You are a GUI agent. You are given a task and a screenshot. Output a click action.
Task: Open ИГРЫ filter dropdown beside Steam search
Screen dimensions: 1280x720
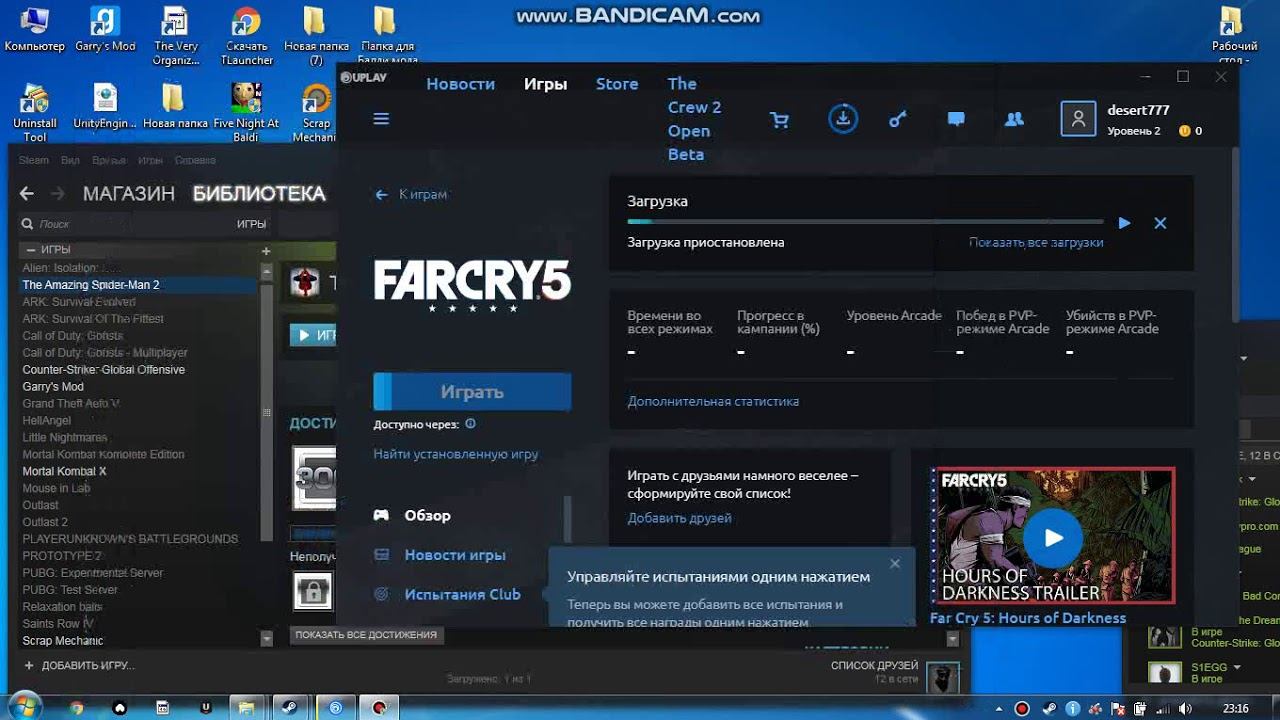coord(251,224)
